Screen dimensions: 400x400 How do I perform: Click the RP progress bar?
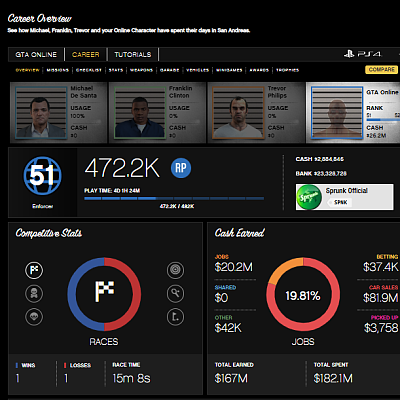[x=174, y=198]
